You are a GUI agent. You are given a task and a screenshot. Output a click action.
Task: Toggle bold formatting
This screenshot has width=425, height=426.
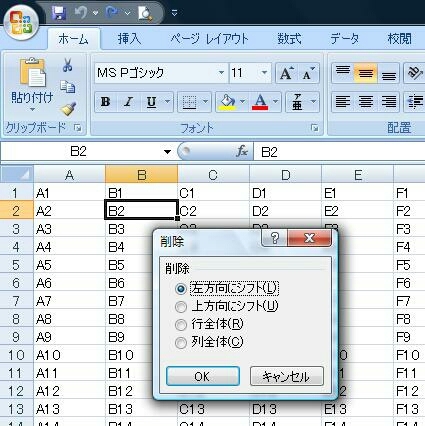[x=106, y=102]
